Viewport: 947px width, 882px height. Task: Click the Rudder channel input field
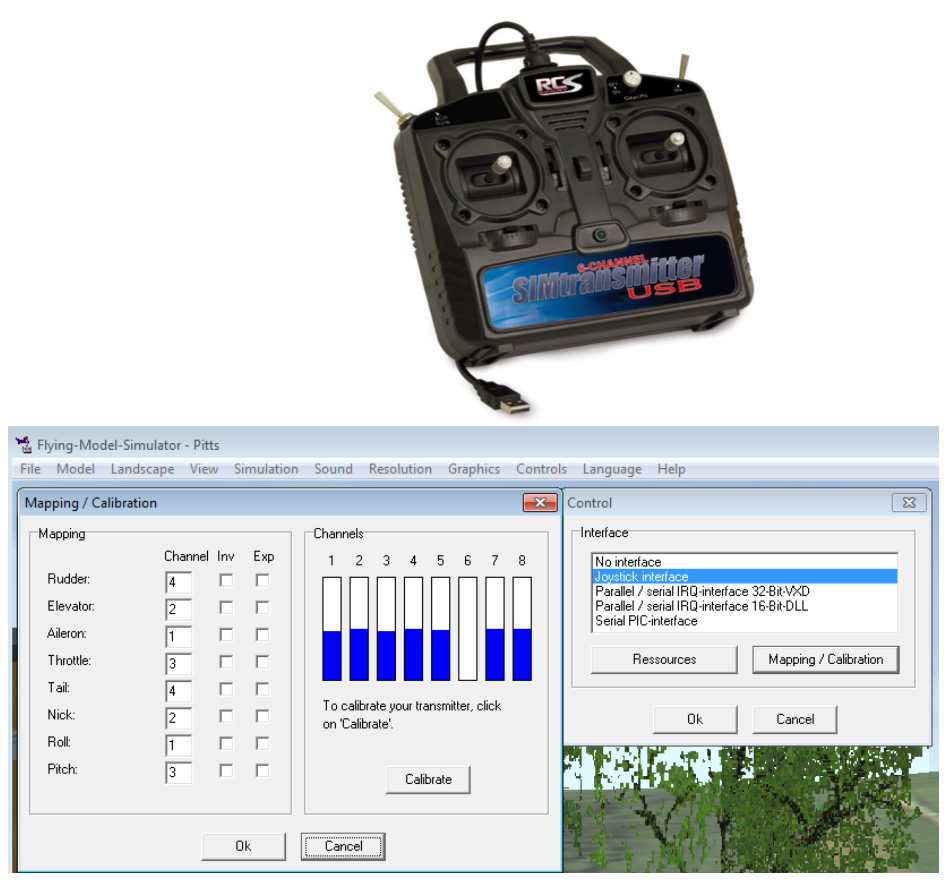(x=178, y=582)
